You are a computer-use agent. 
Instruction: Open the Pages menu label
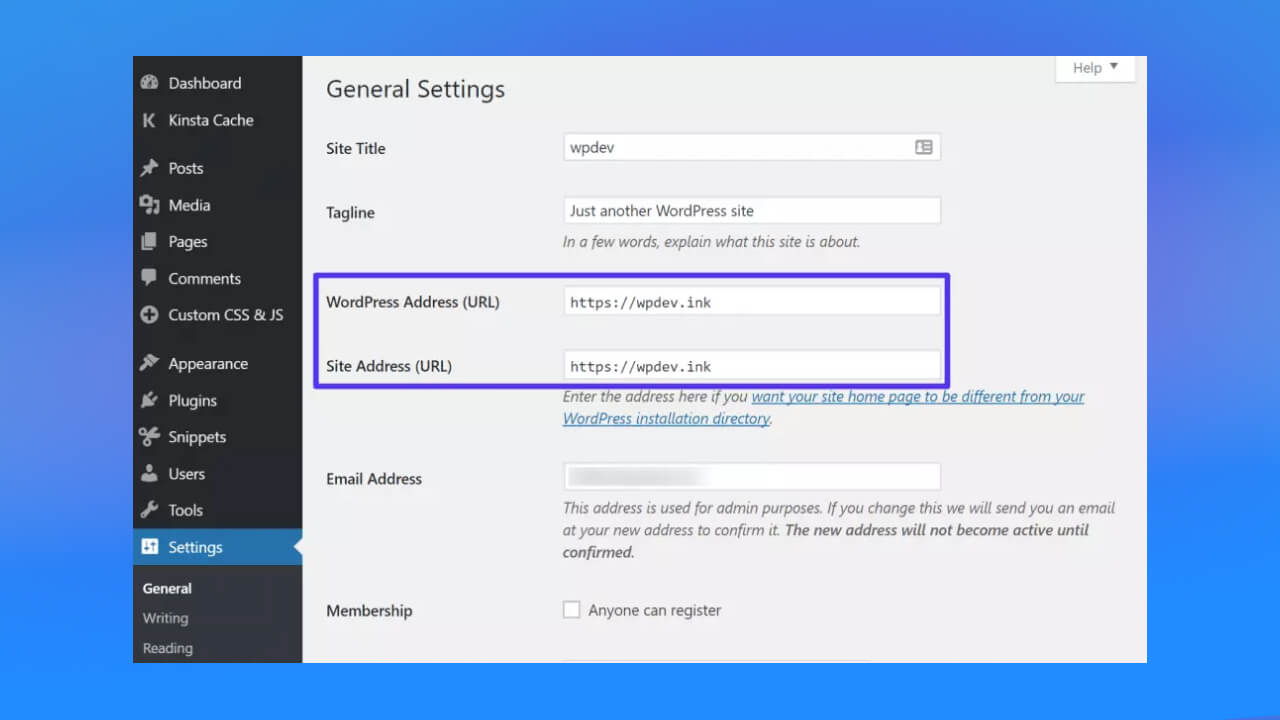pyautogui.click(x=188, y=241)
